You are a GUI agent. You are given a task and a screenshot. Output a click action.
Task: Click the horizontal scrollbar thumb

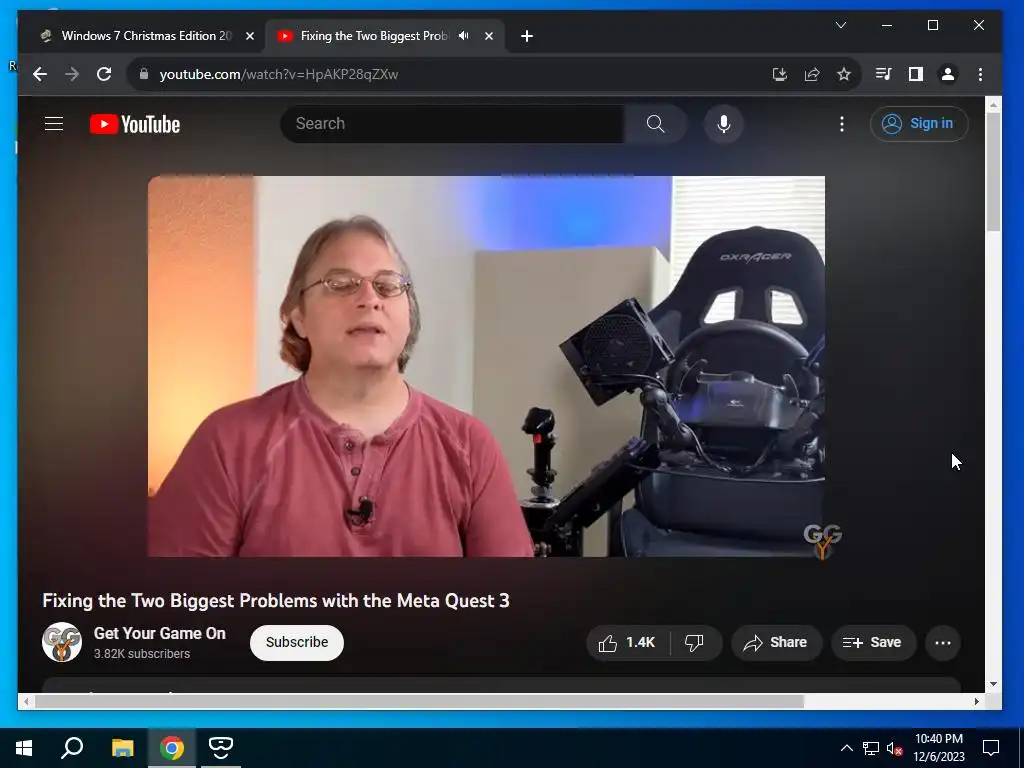pyautogui.click(x=419, y=701)
